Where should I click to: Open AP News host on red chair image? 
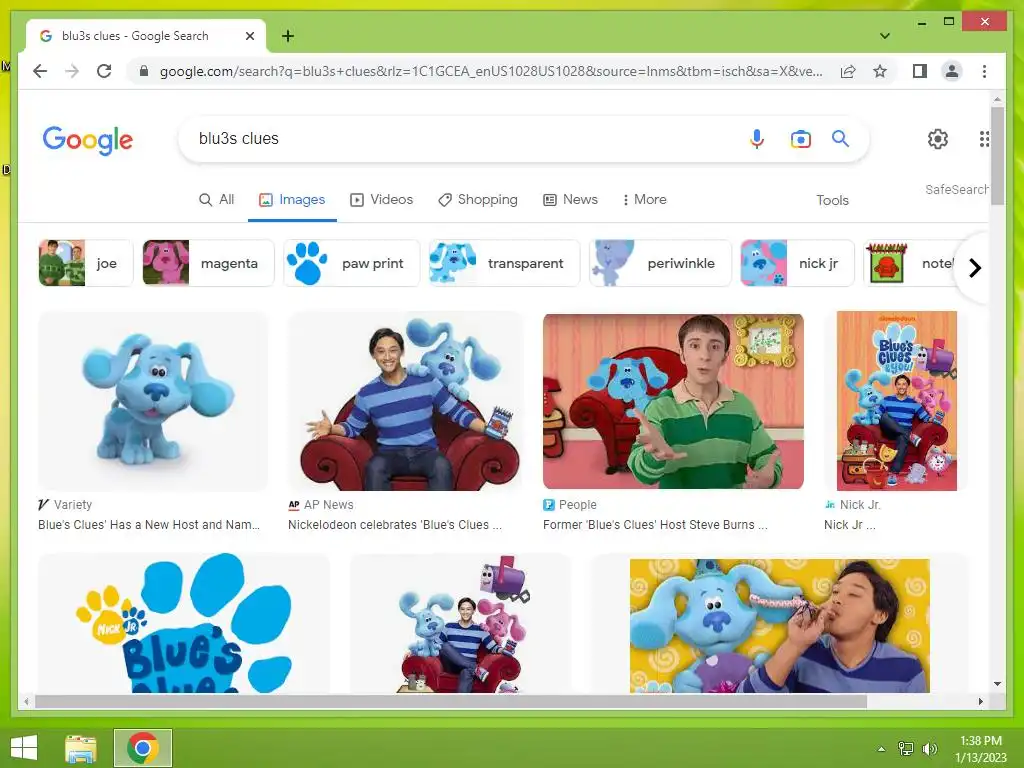click(x=406, y=401)
